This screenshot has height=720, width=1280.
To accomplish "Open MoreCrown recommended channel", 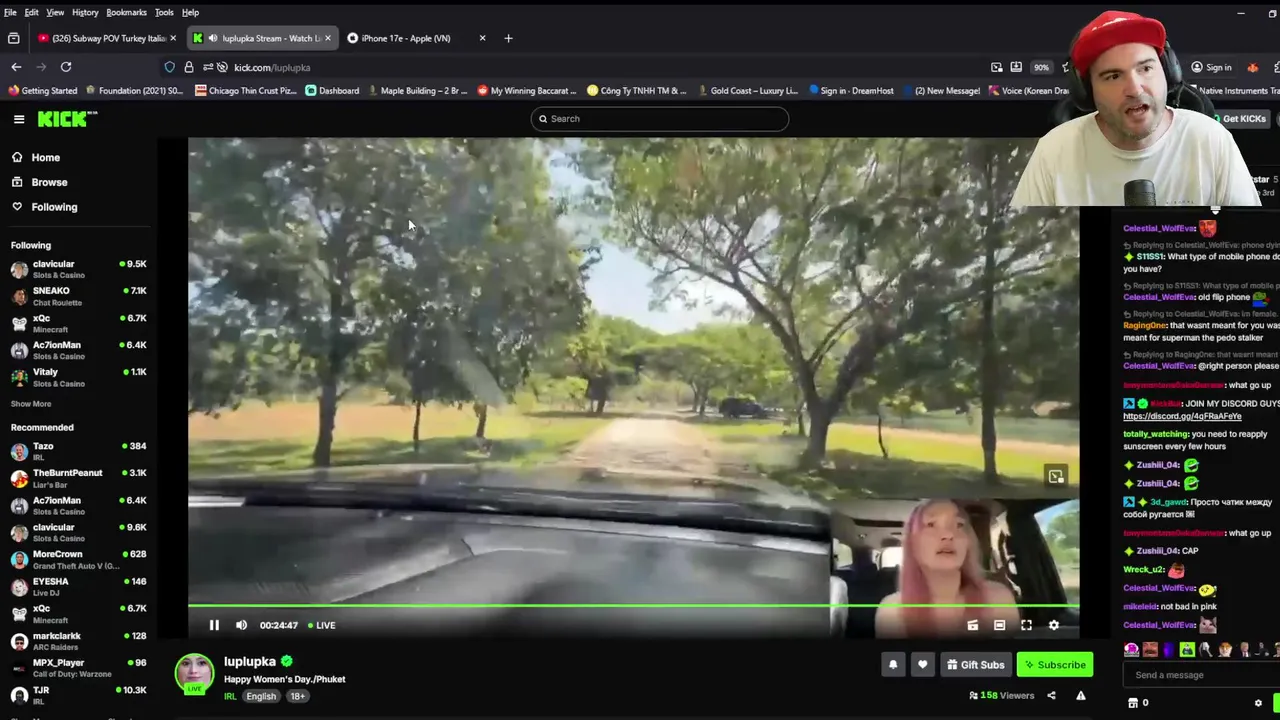I will coord(78,559).
